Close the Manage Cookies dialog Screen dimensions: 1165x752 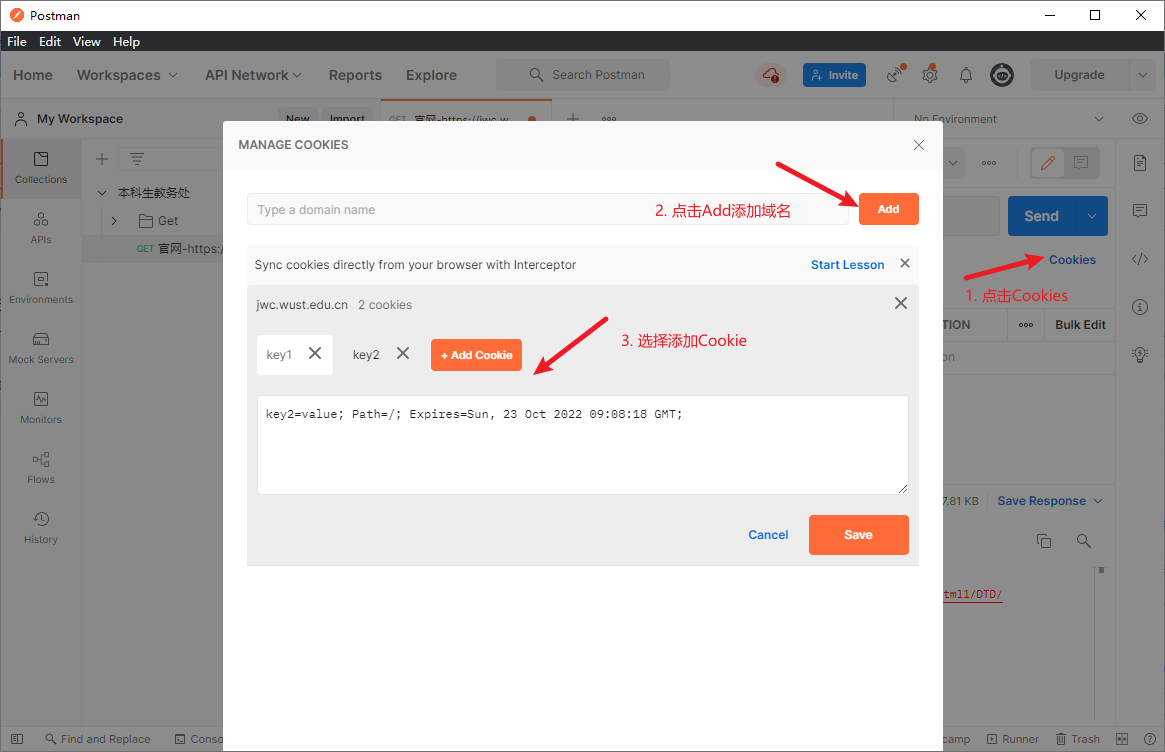[919, 145]
